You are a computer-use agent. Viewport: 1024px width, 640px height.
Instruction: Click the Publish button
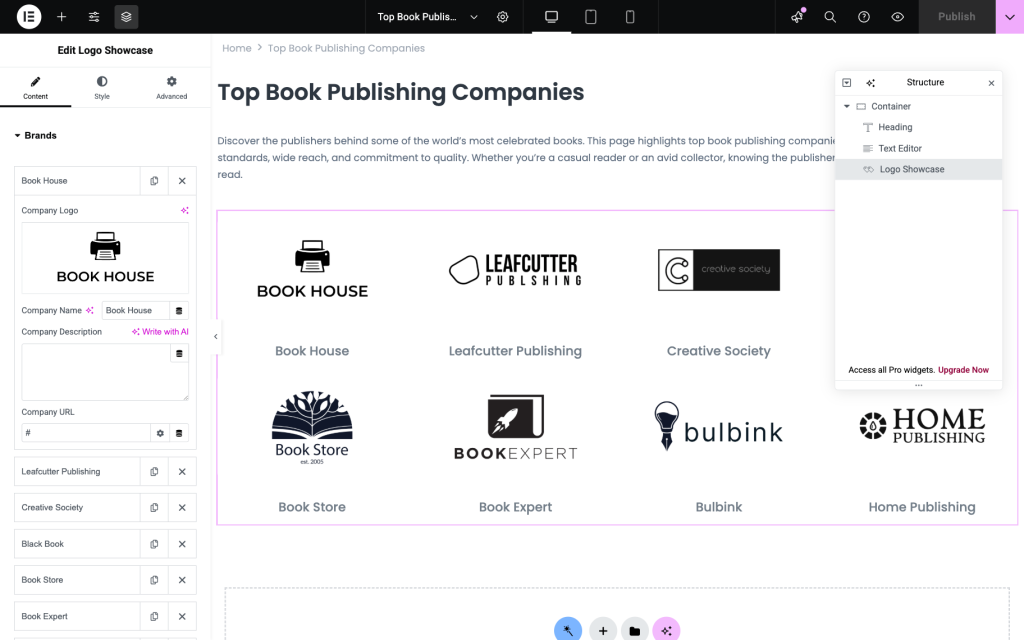[957, 17]
